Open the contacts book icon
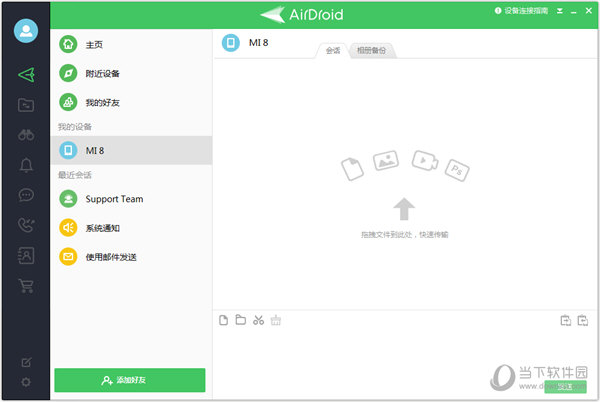Viewport: 600px width, 402px height. click(x=26, y=256)
